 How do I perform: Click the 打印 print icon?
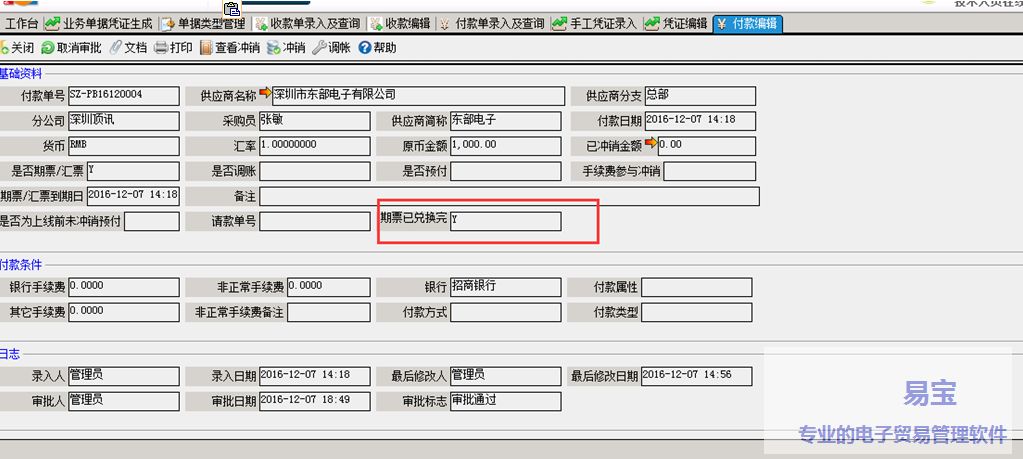click(161, 47)
